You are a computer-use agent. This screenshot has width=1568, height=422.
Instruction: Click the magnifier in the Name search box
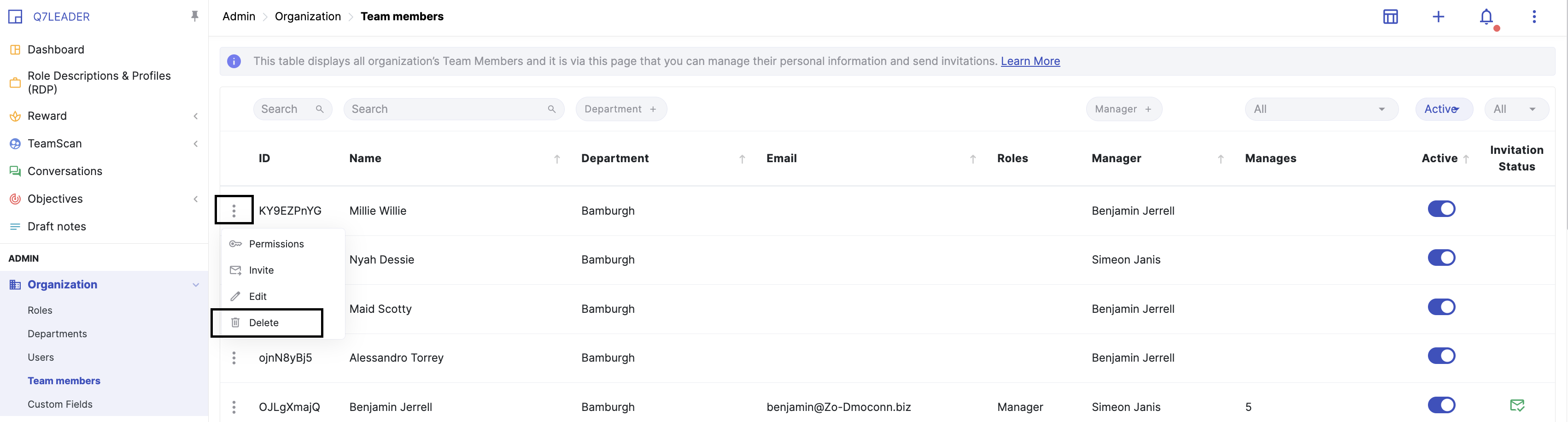551,109
